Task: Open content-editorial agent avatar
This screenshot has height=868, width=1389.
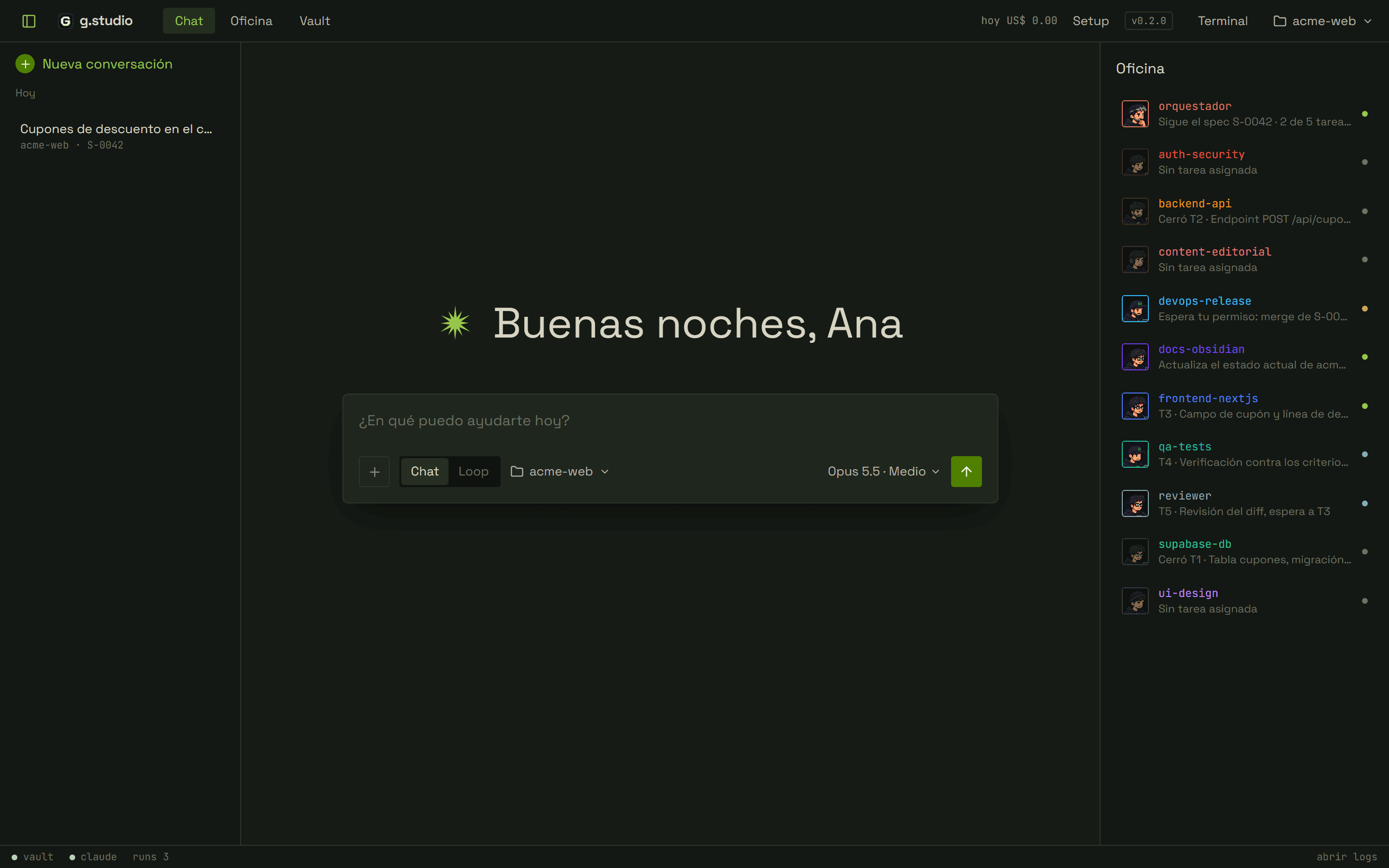Action: (x=1135, y=259)
